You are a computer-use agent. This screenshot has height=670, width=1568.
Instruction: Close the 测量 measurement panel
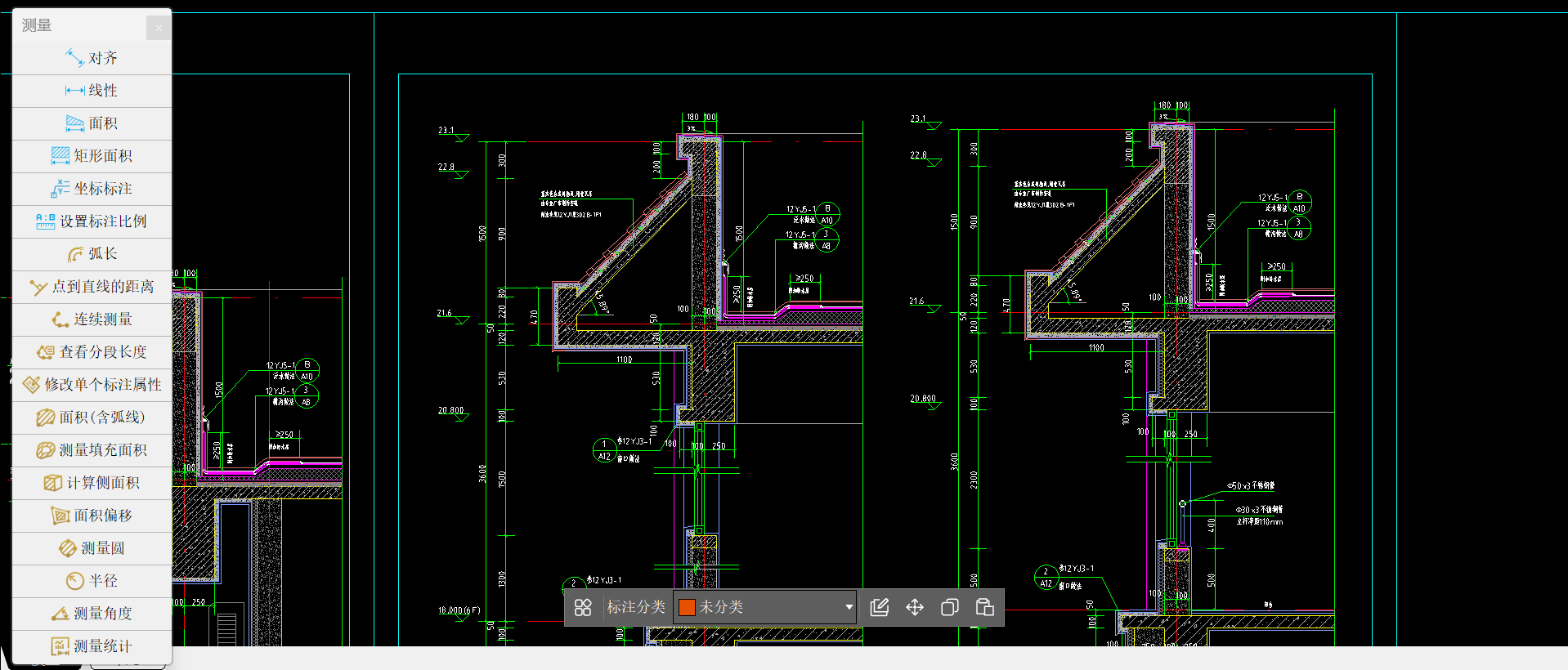[159, 28]
